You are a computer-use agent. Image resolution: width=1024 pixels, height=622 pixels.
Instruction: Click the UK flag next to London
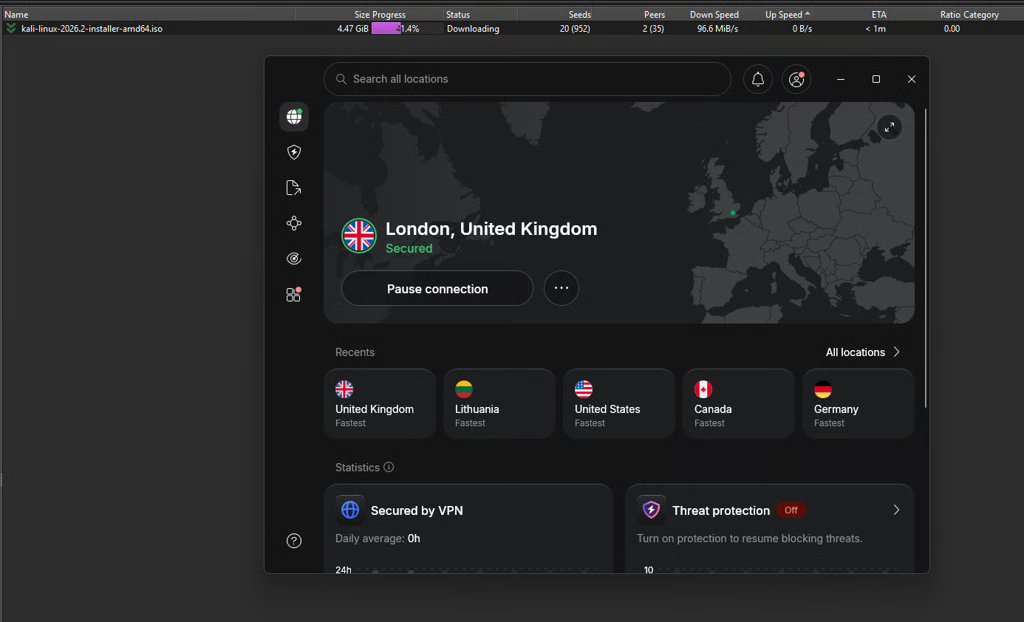(359, 236)
